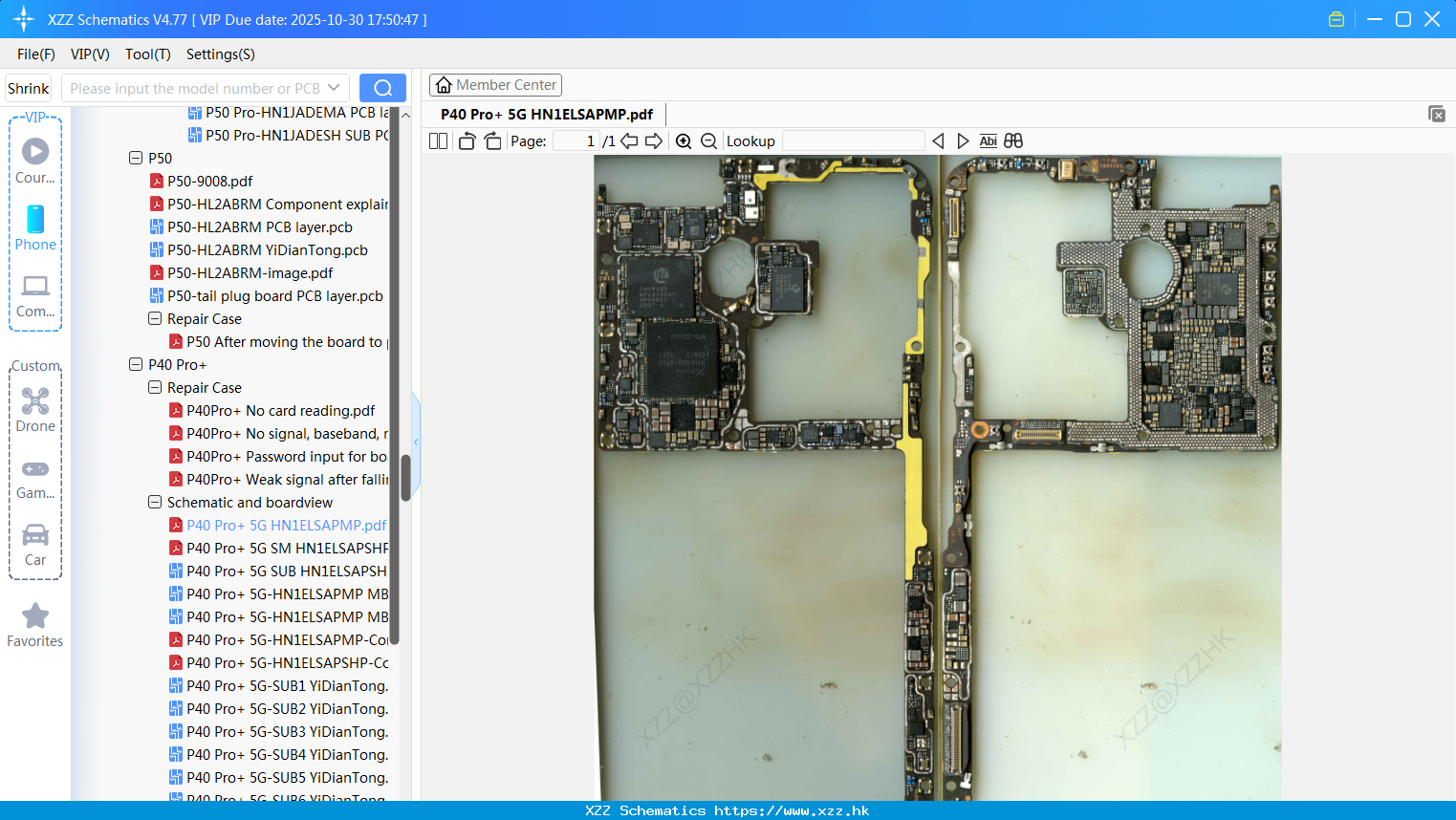Click the blue search button
The height and width of the screenshot is (820, 1456).
382,88
